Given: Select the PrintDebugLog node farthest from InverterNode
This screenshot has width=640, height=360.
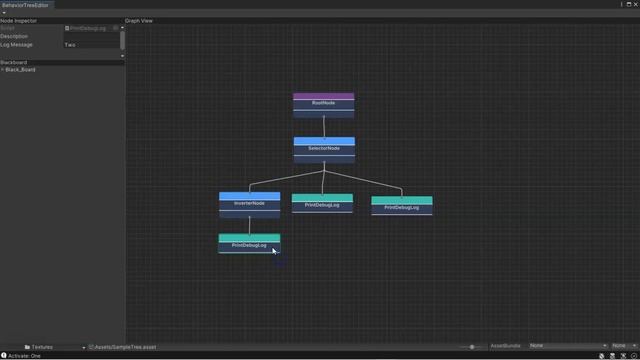Looking at the screenshot, I should point(402,206).
